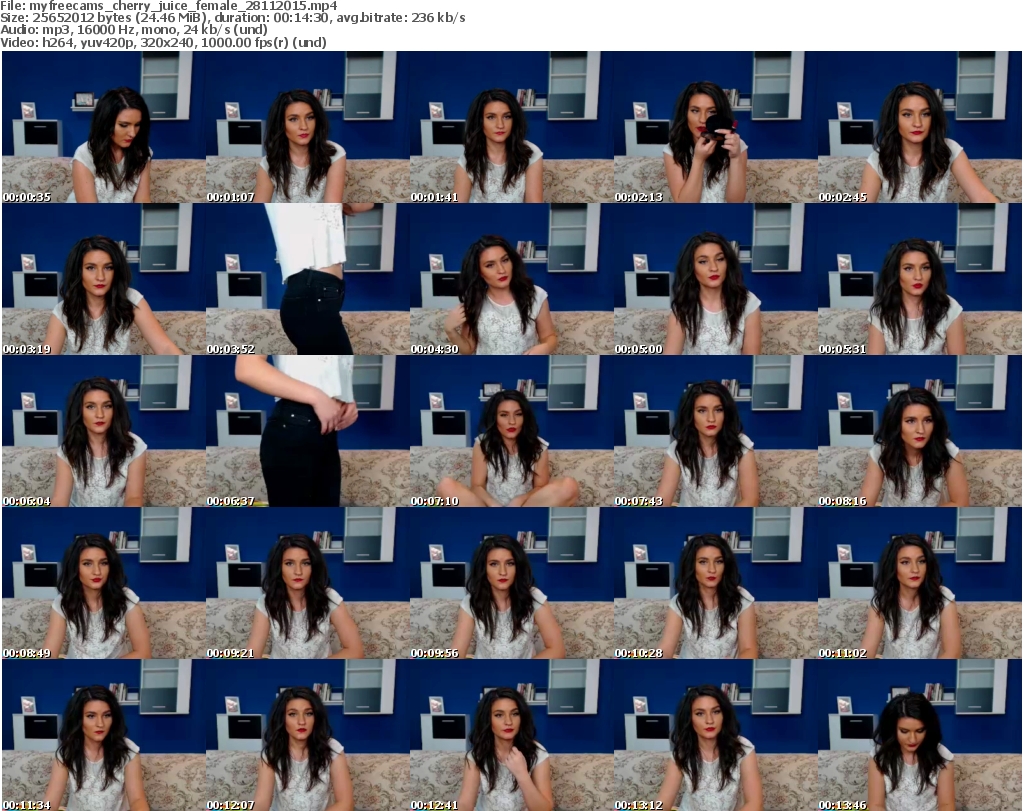Choose the 00:04:30 frame

(511, 279)
